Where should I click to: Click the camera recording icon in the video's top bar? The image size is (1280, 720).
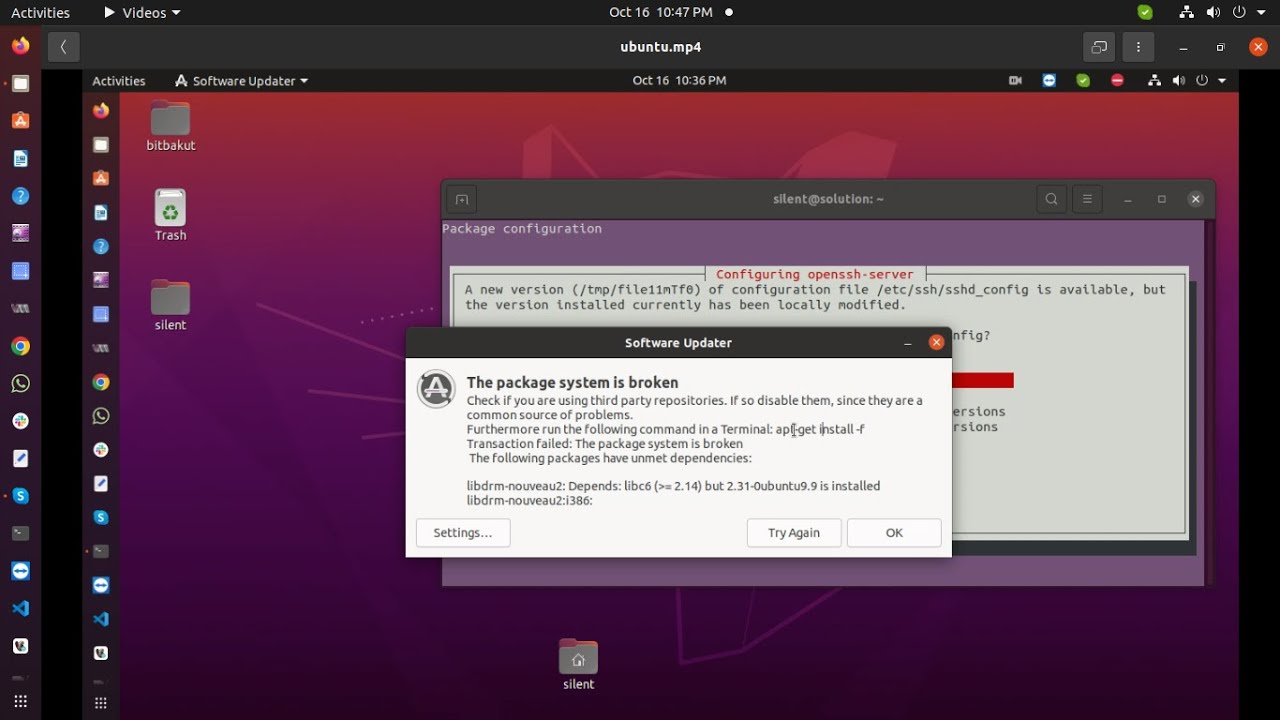(x=1015, y=81)
